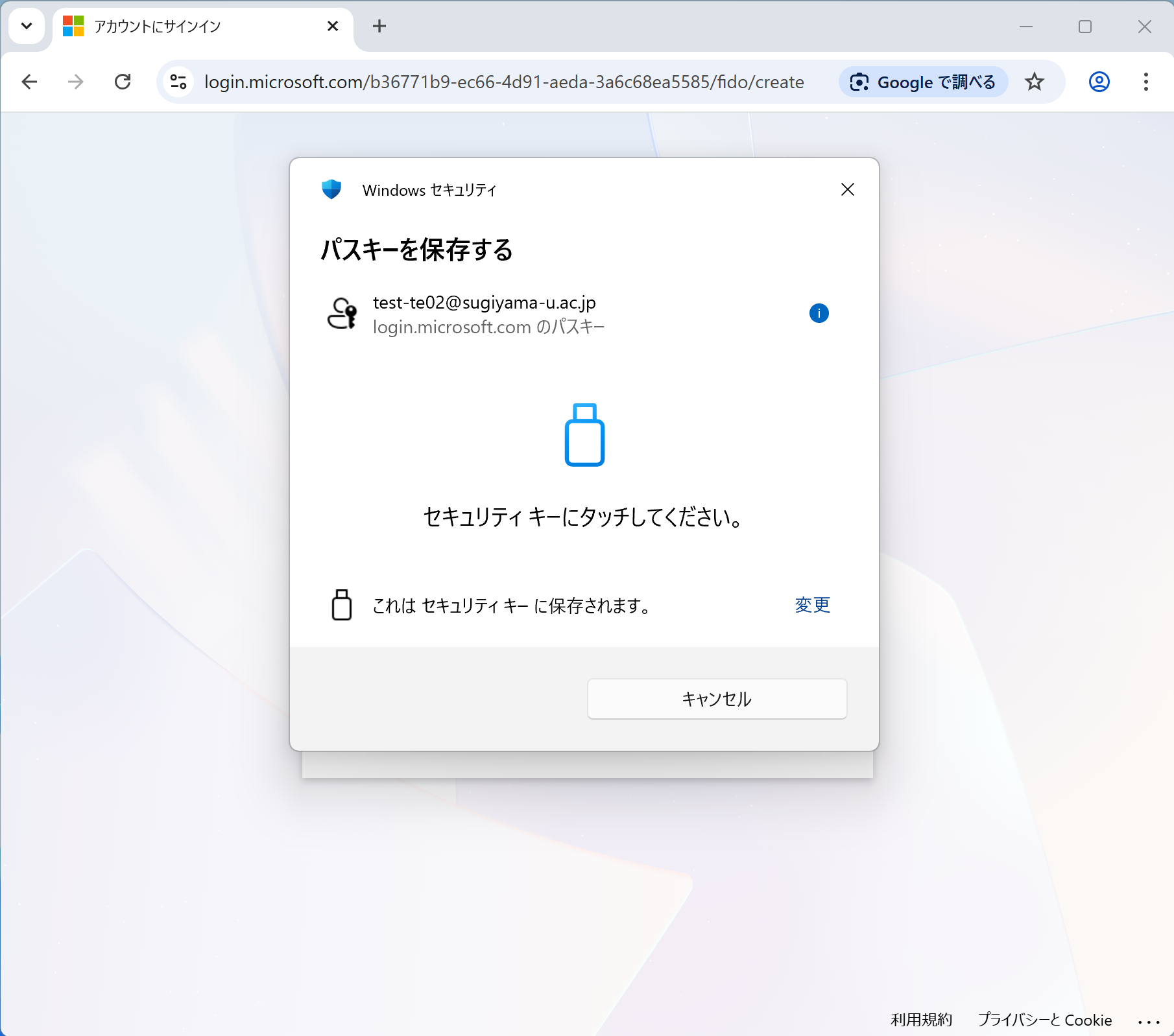1174x1036 pixels.
Task: Click the forward navigation arrow
Action: point(76,82)
